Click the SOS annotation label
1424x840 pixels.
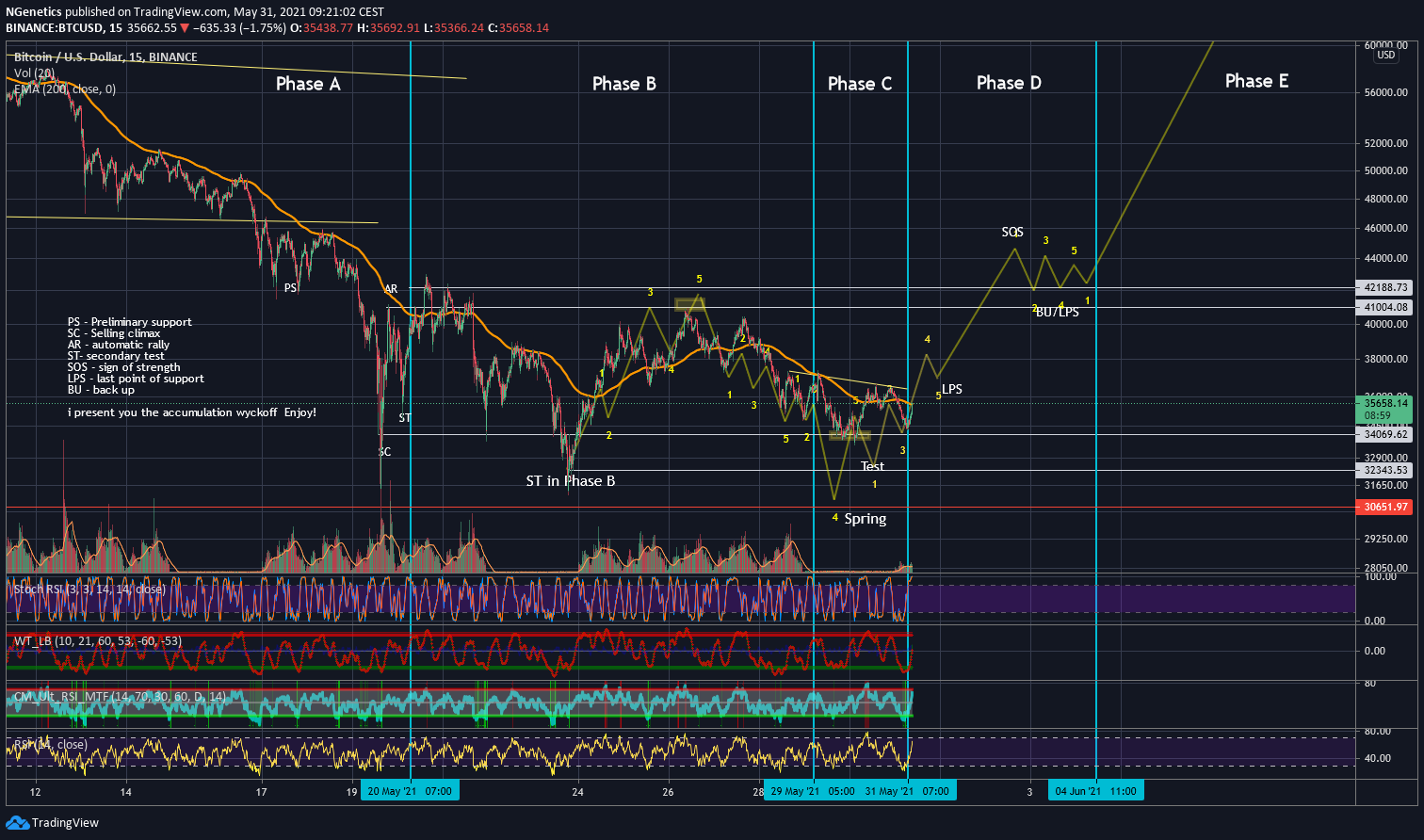coord(1012,232)
